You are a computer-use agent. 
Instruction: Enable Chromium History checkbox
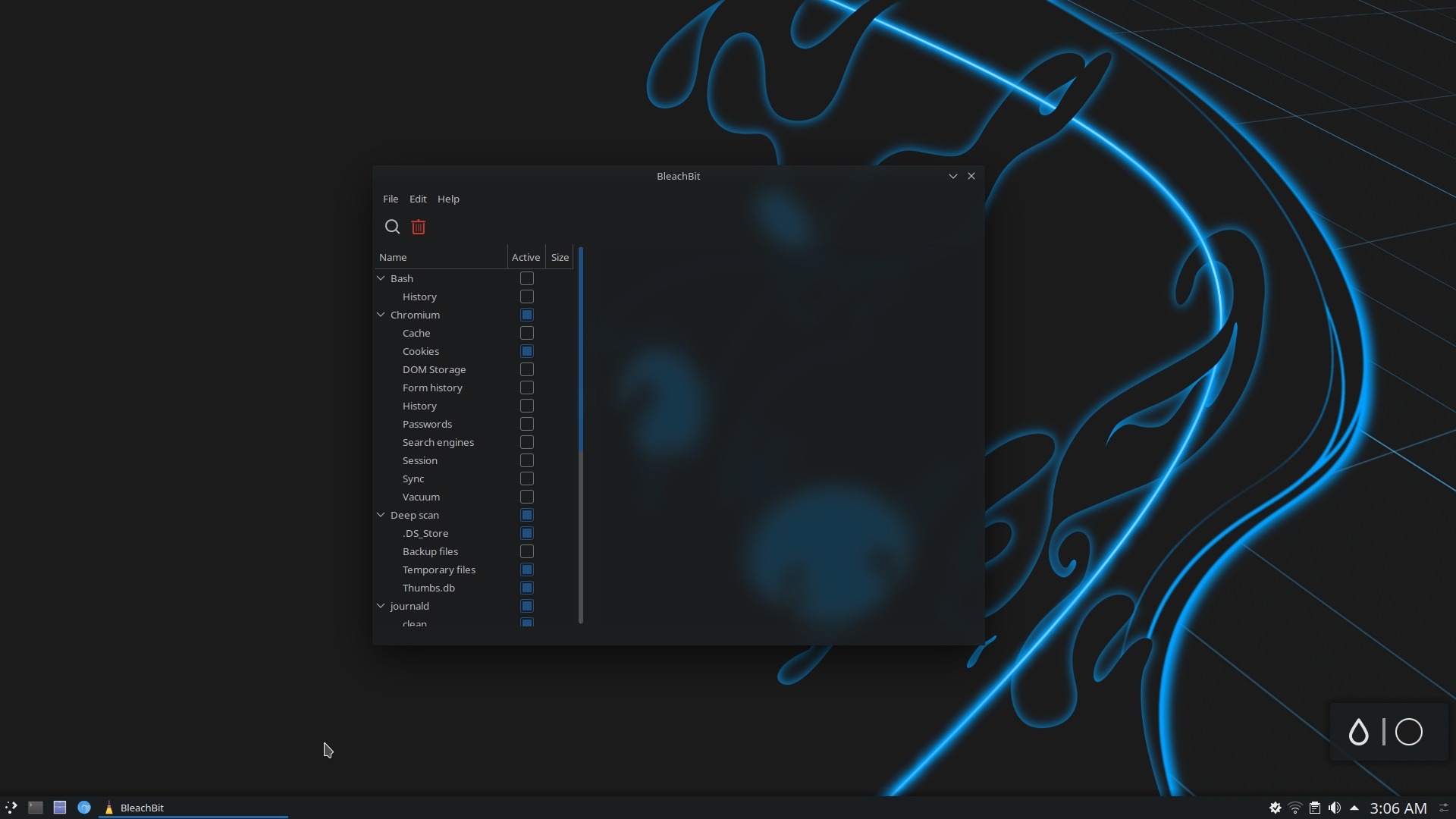[x=527, y=406]
